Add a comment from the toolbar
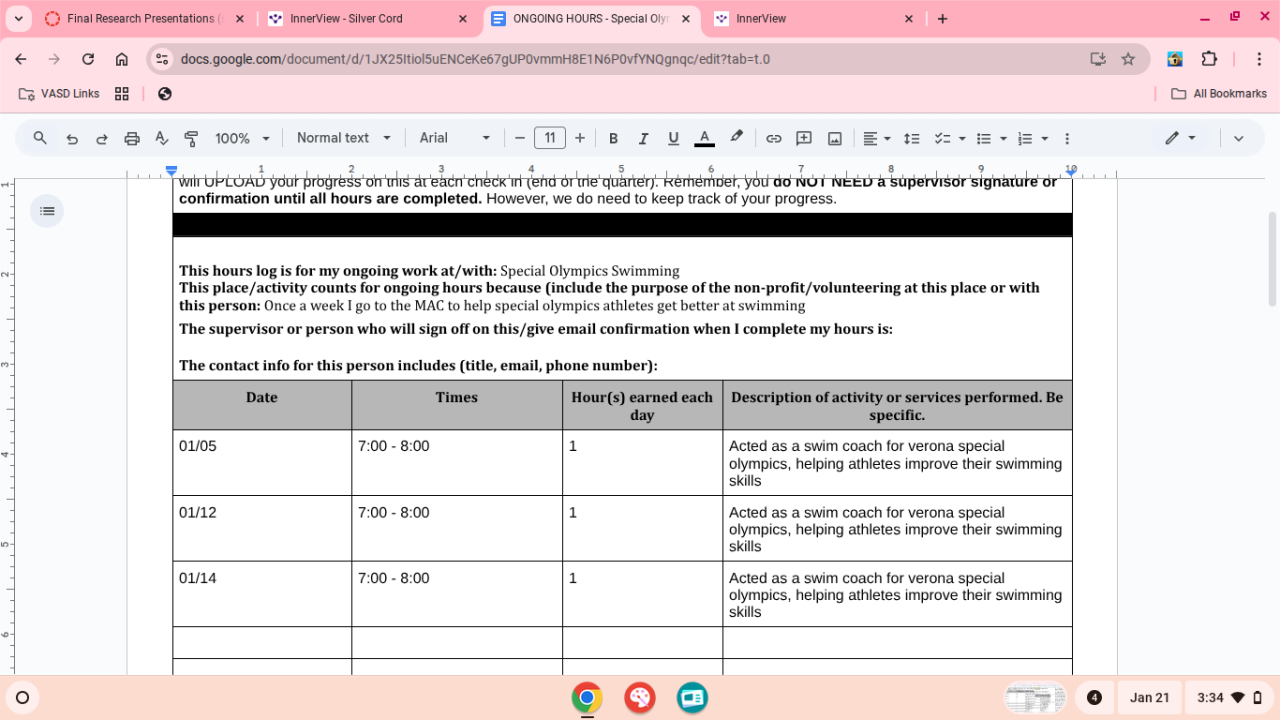This screenshot has height=720, width=1280. [804, 138]
